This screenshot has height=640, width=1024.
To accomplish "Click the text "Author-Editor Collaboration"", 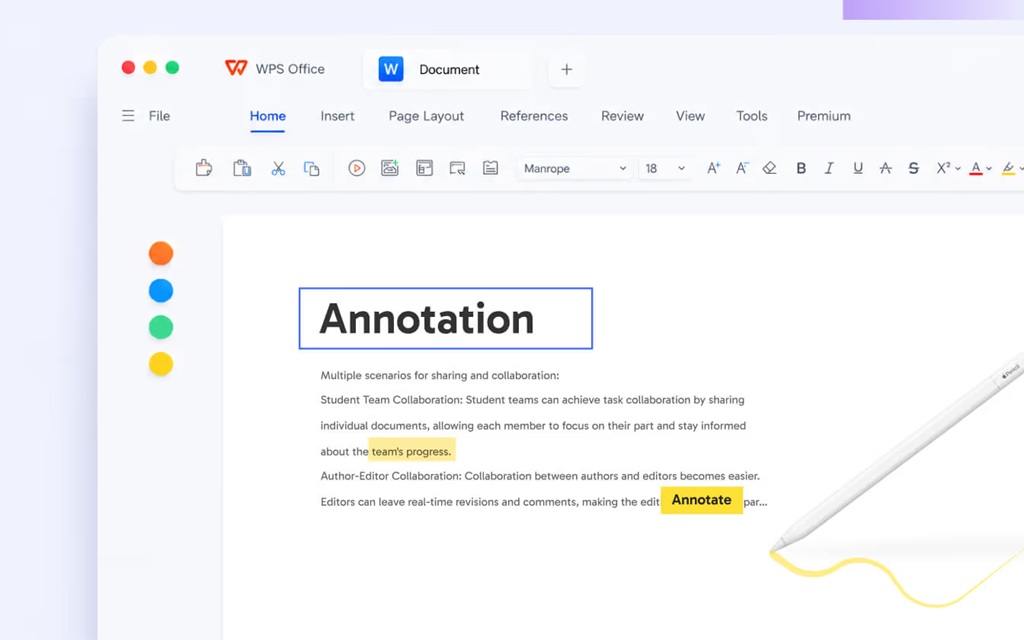I will coord(391,476).
